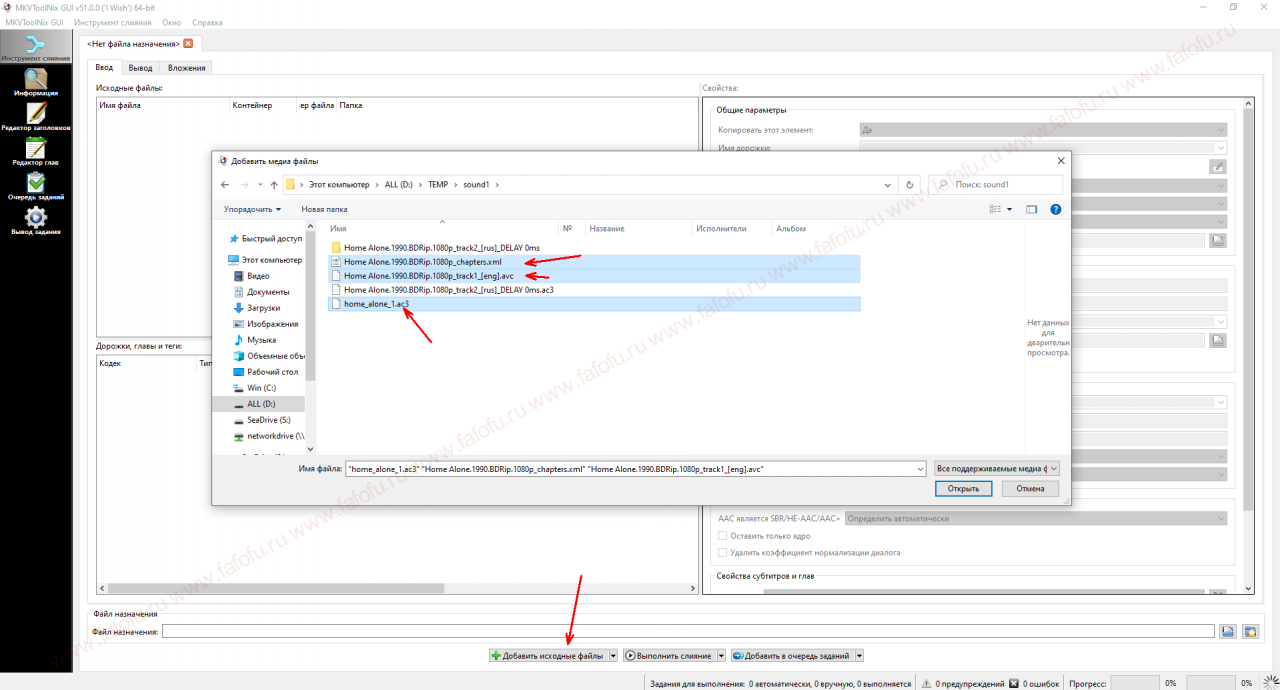Viewport: 1280px width, 690px height.
Task: Open the MKVToolNix GUI menu
Action: click(x=35, y=22)
